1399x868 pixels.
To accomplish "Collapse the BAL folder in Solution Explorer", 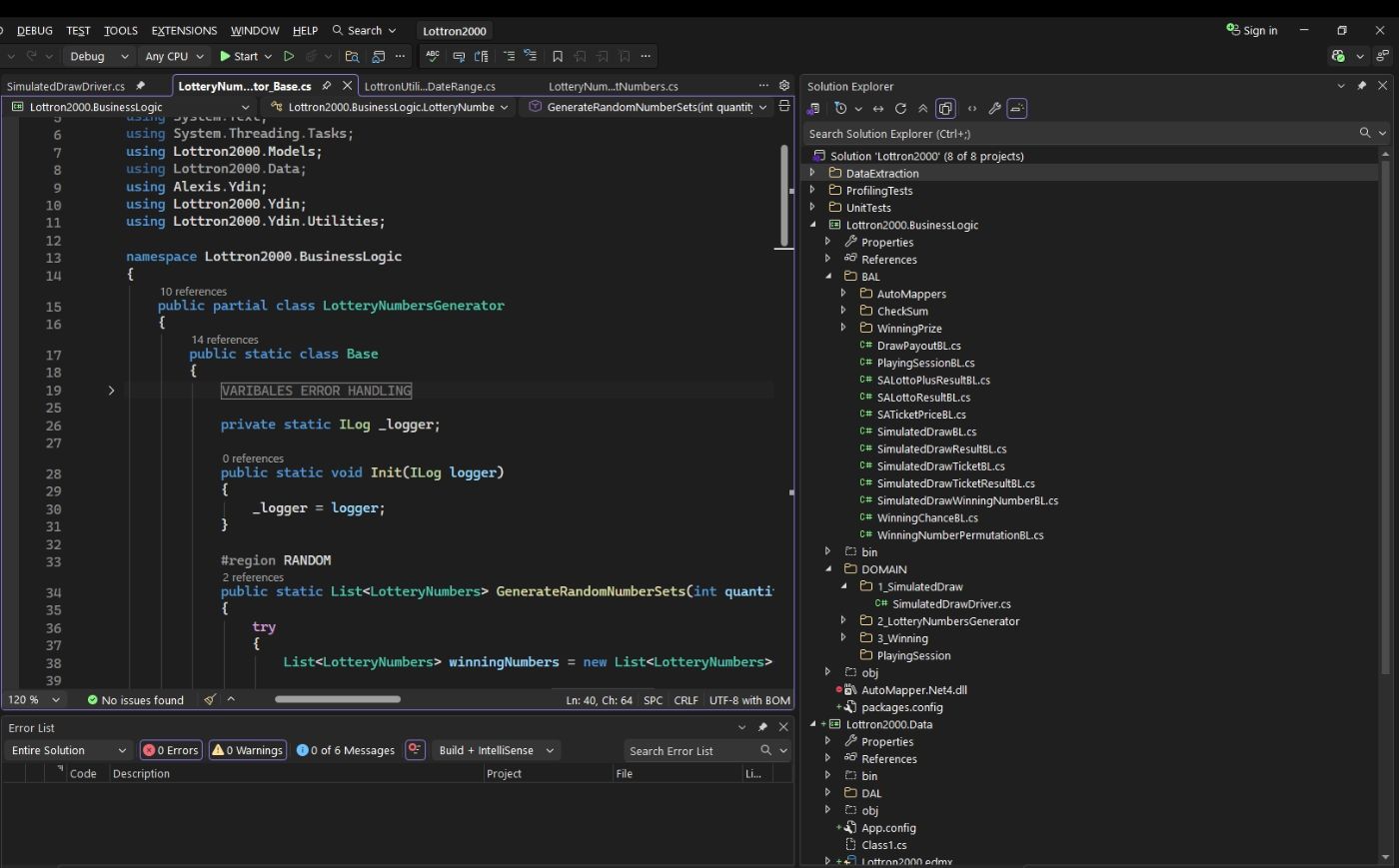I will pyautogui.click(x=827, y=277).
